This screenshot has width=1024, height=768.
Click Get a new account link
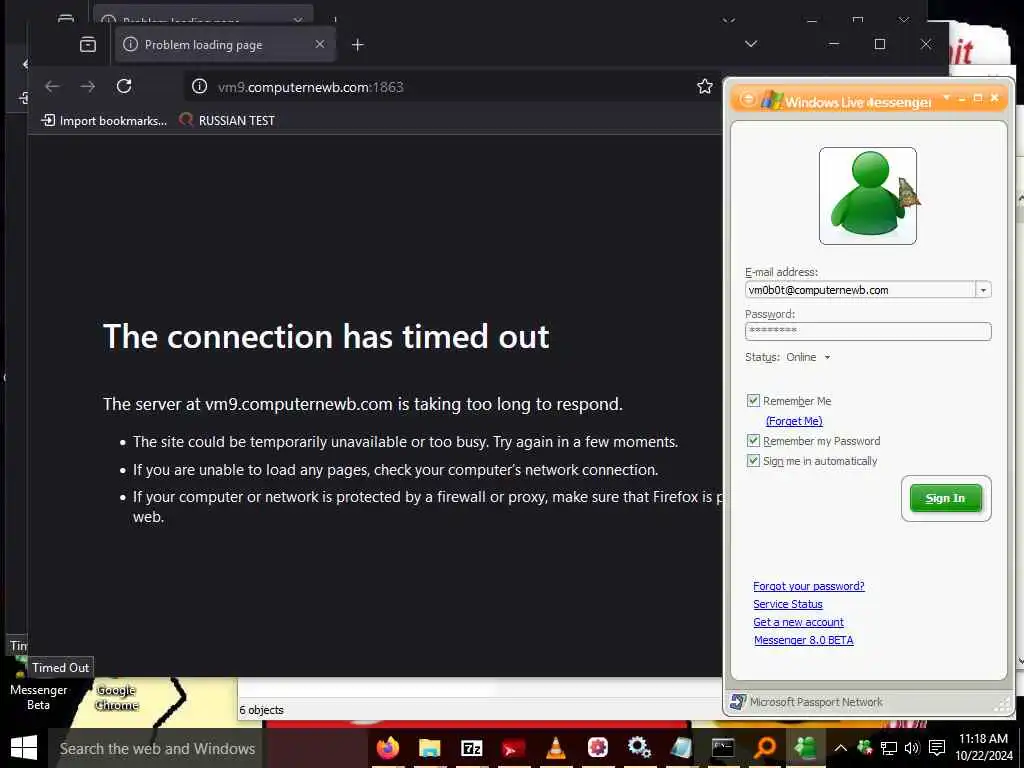click(798, 622)
